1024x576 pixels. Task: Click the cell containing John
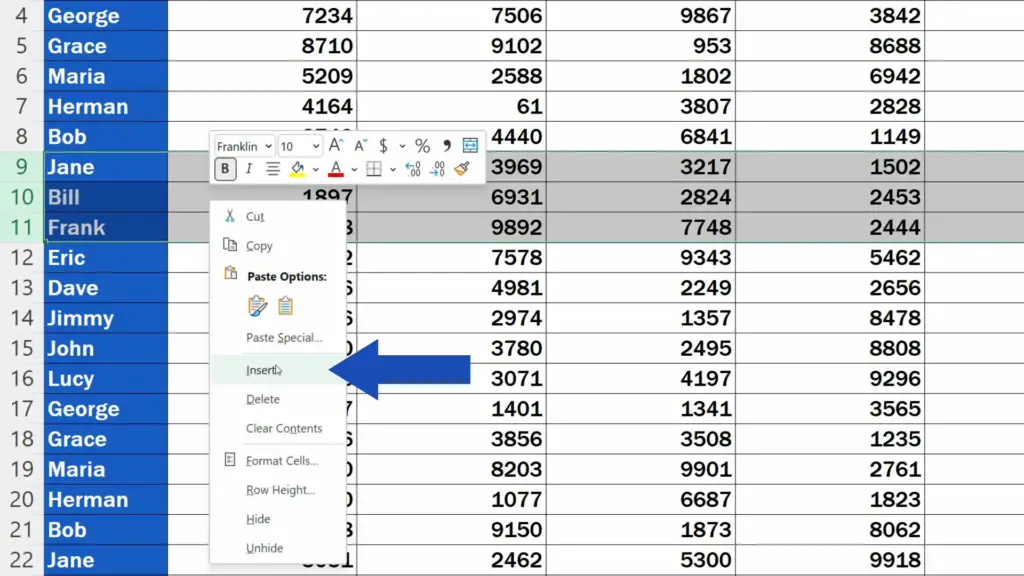(x=106, y=348)
